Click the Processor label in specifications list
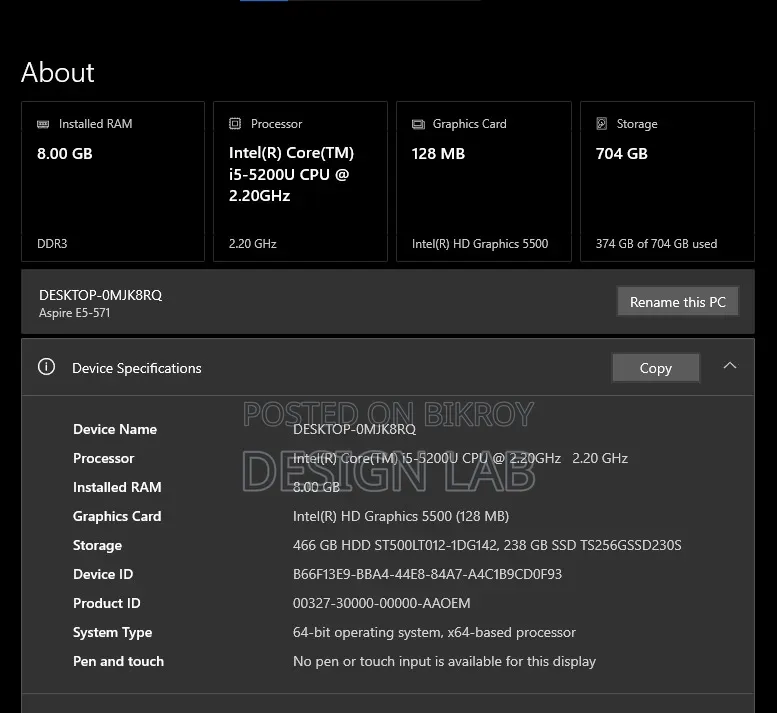Screen dimensions: 777x713 tap(104, 458)
